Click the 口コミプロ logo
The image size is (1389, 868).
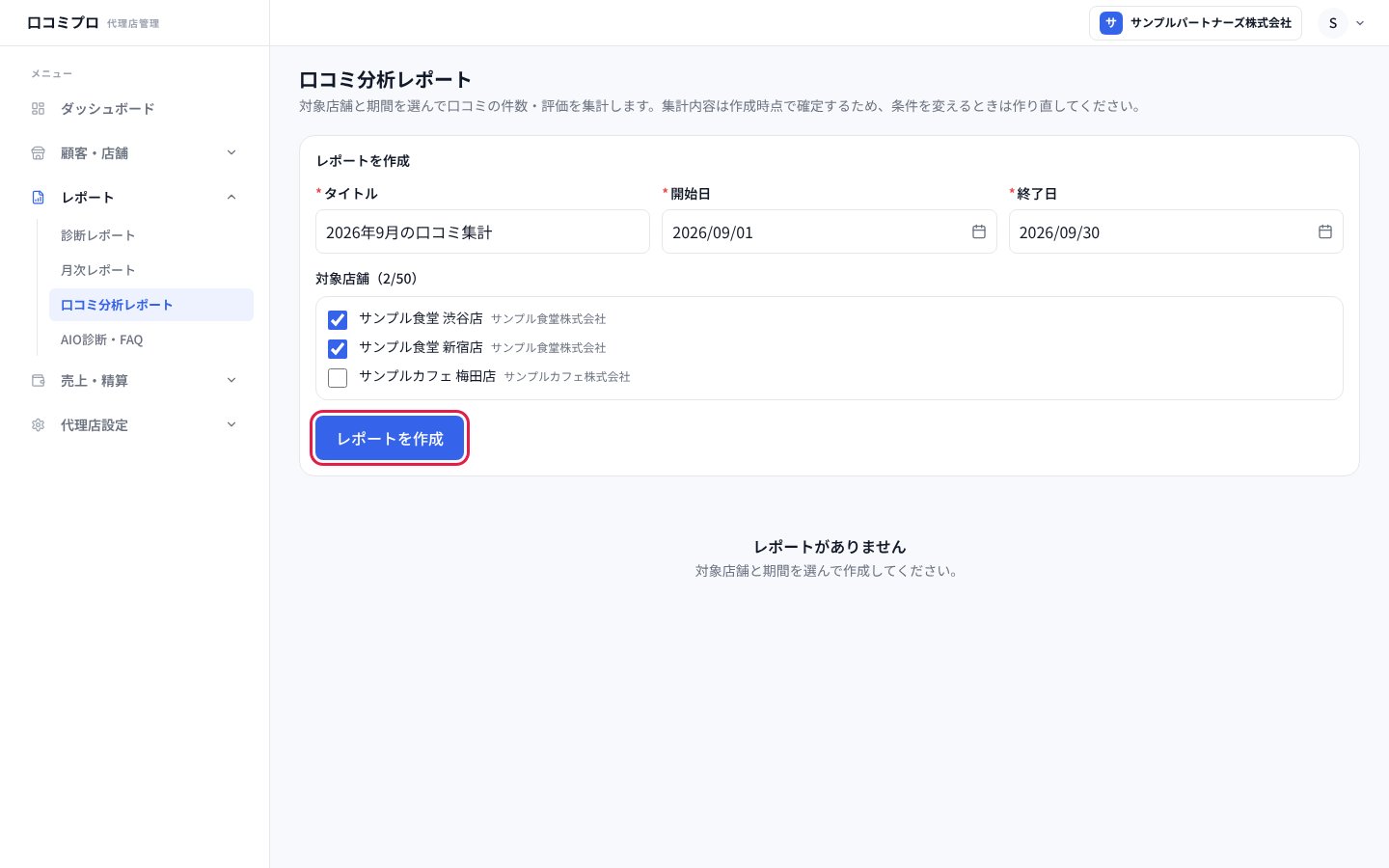(x=63, y=22)
